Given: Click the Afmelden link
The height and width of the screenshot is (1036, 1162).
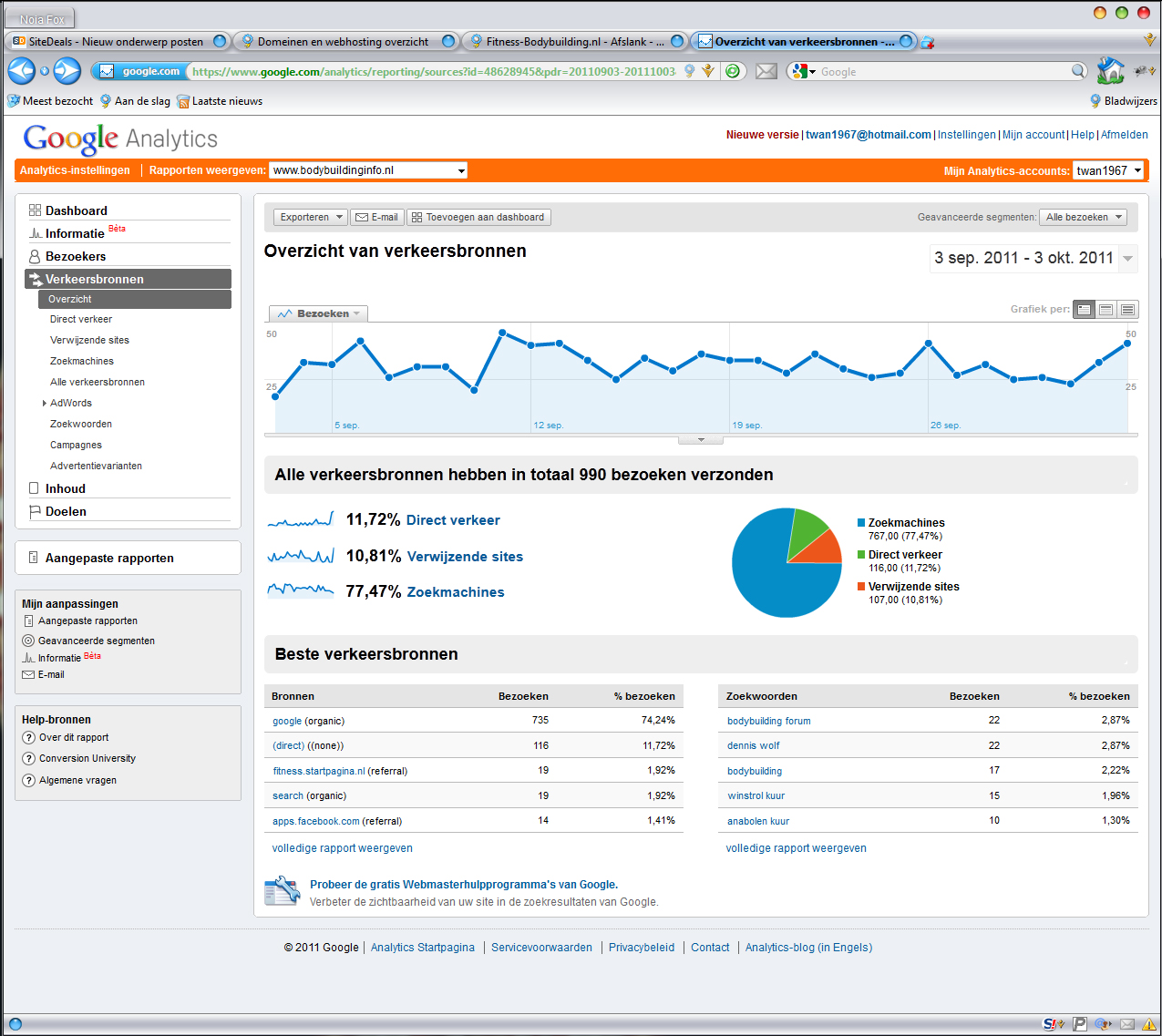Looking at the screenshot, I should (x=1125, y=135).
